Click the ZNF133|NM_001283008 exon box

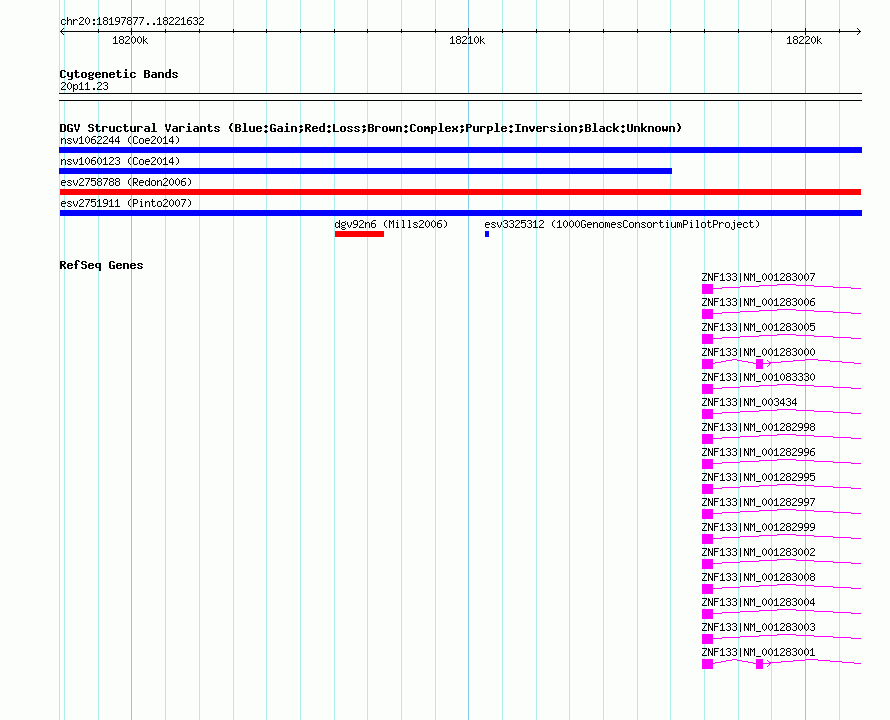[707, 589]
